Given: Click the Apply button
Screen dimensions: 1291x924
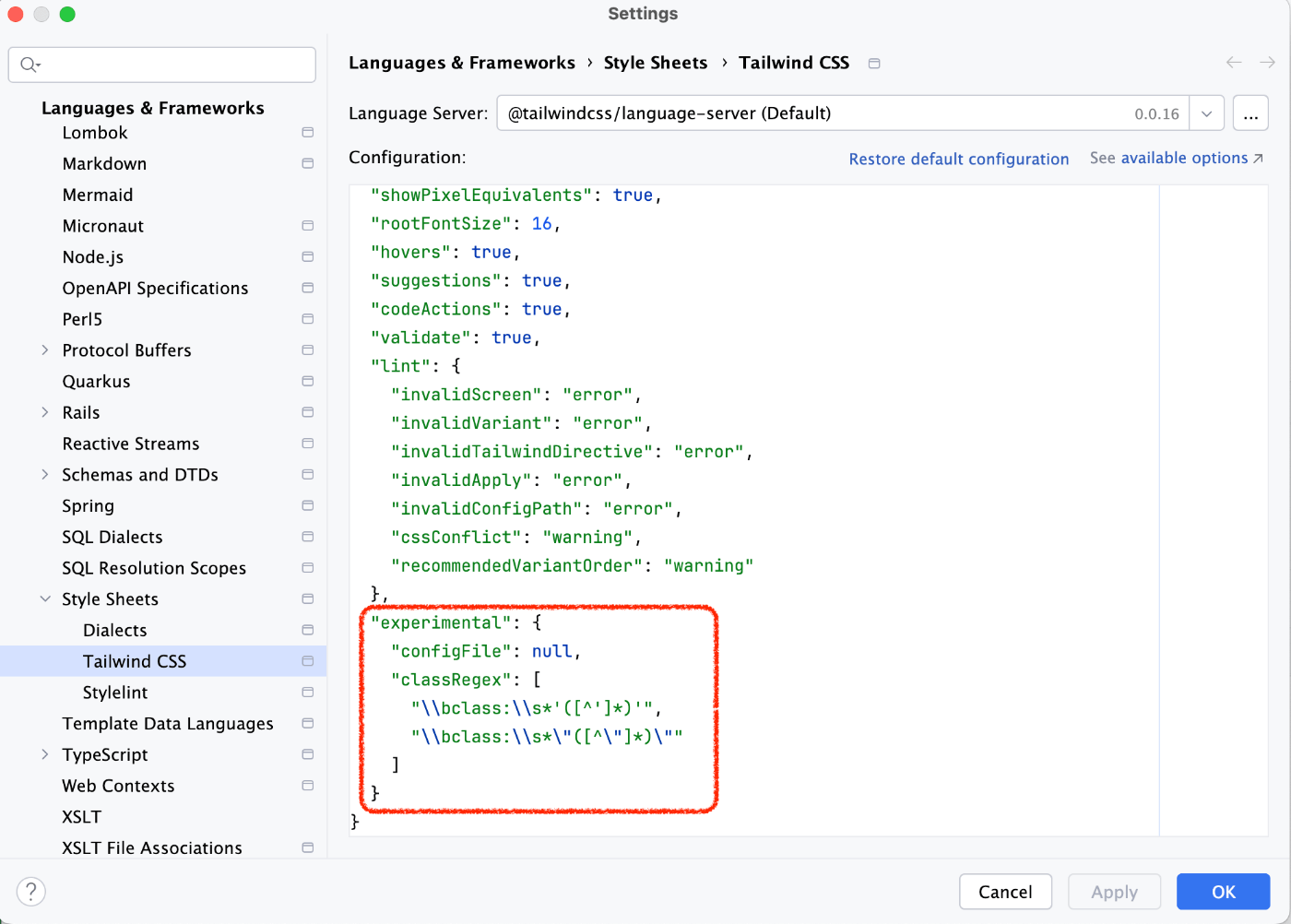Looking at the screenshot, I should point(1114,892).
